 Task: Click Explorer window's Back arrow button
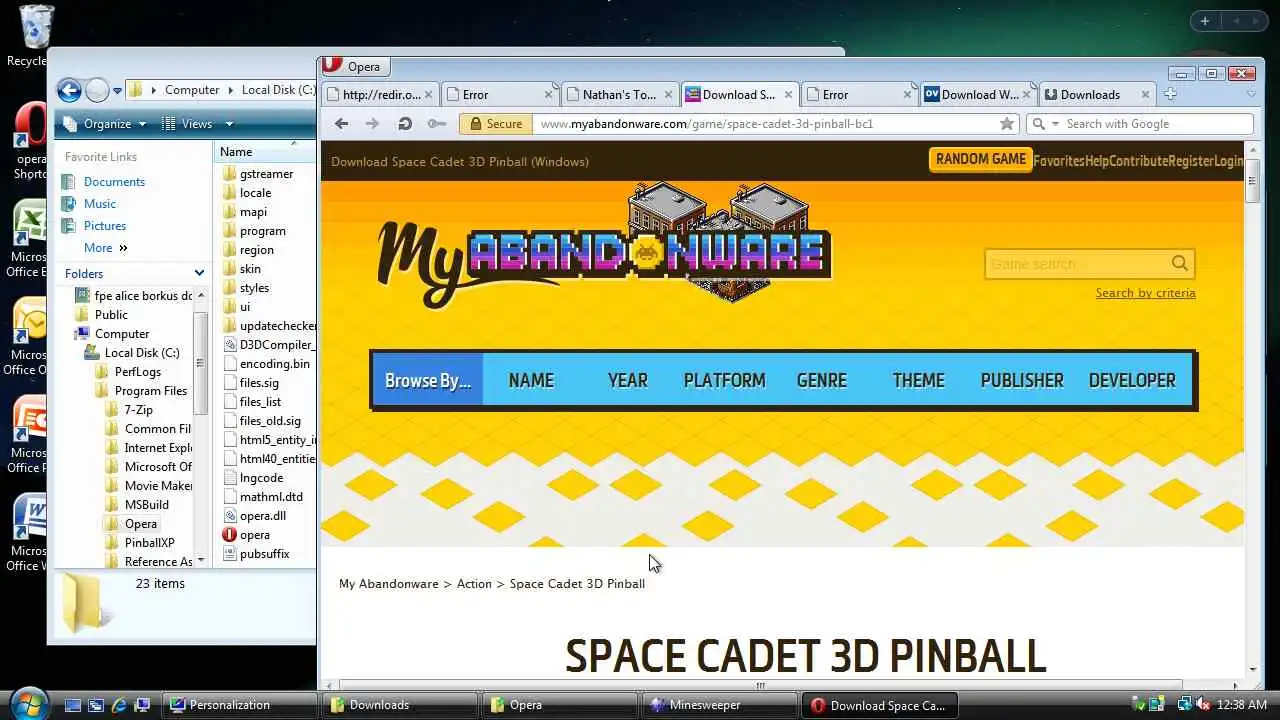click(x=69, y=90)
